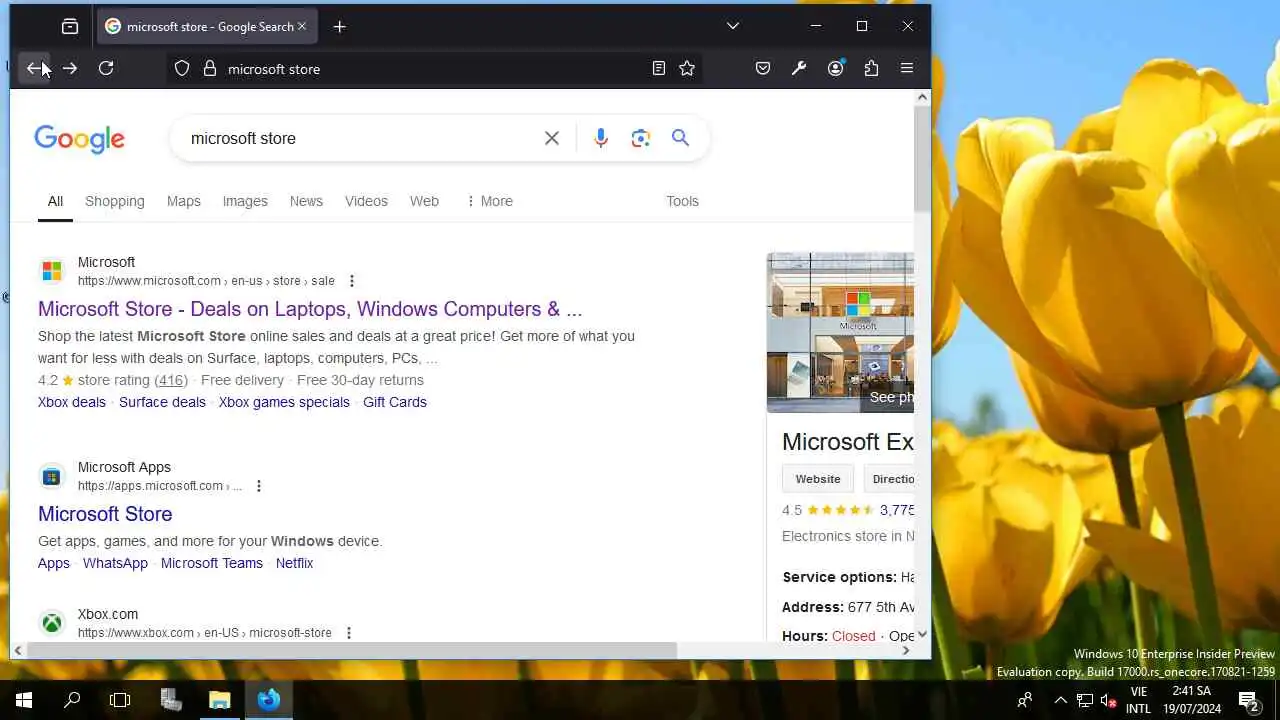The image size is (1280, 720).
Task: Select the All results tab
Action: pyautogui.click(x=55, y=201)
